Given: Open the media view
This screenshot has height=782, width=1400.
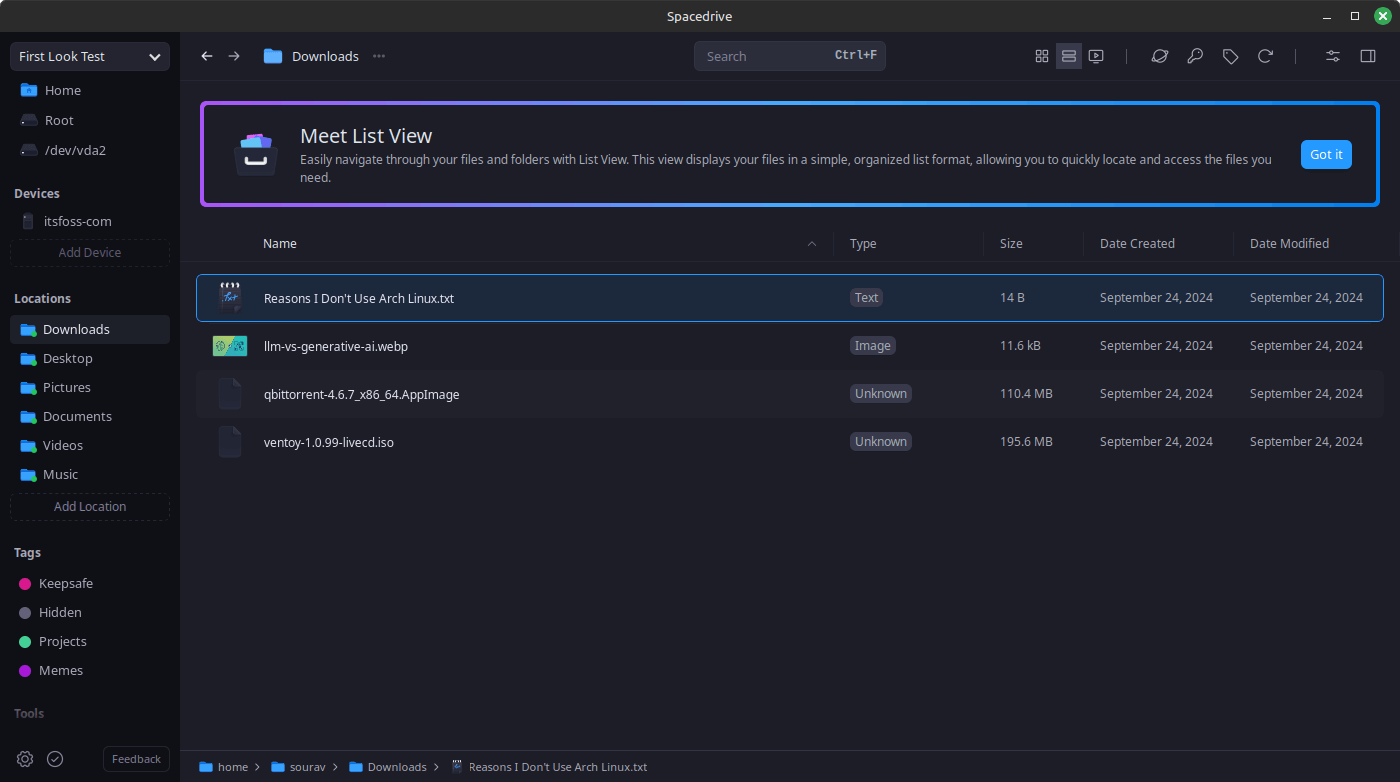Looking at the screenshot, I should (1096, 56).
